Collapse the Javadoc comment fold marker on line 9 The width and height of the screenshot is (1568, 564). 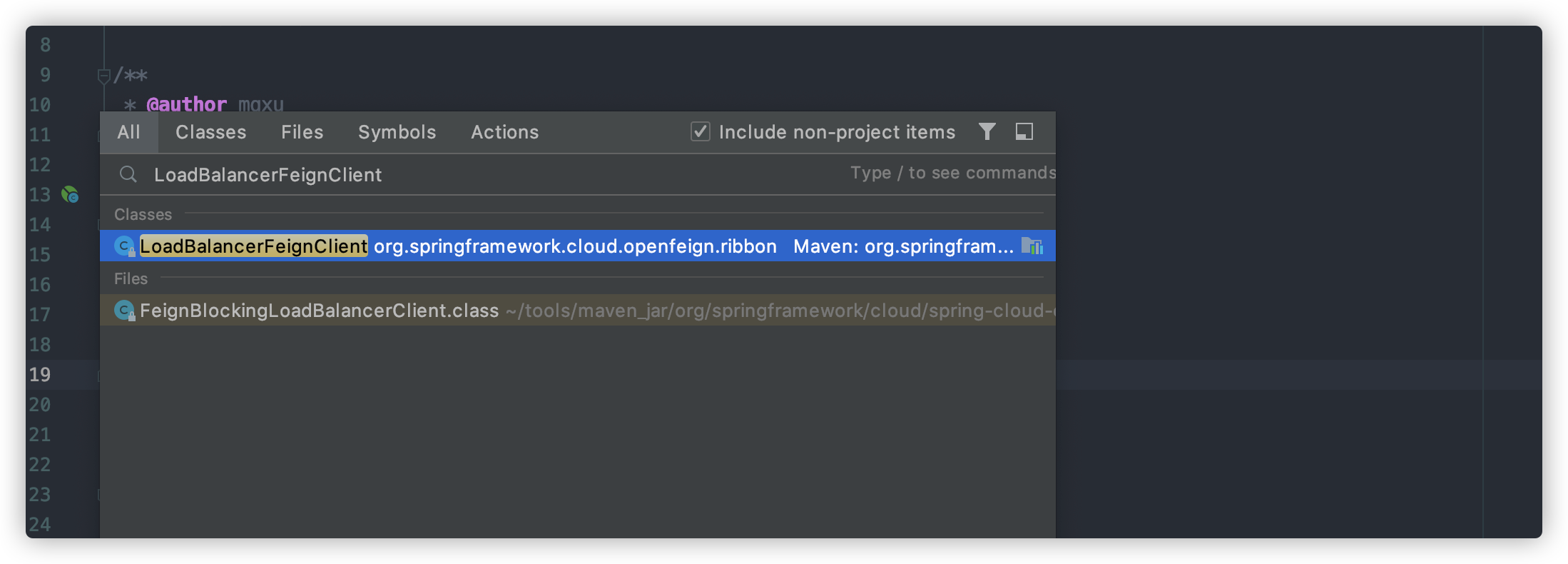coord(103,76)
